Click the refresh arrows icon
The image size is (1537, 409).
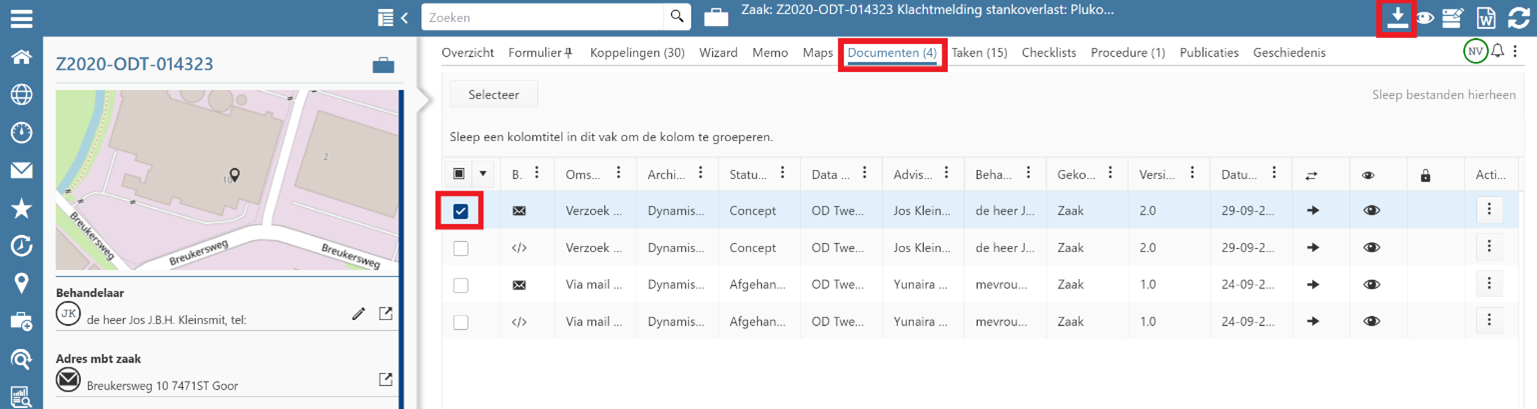coord(1518,18)
